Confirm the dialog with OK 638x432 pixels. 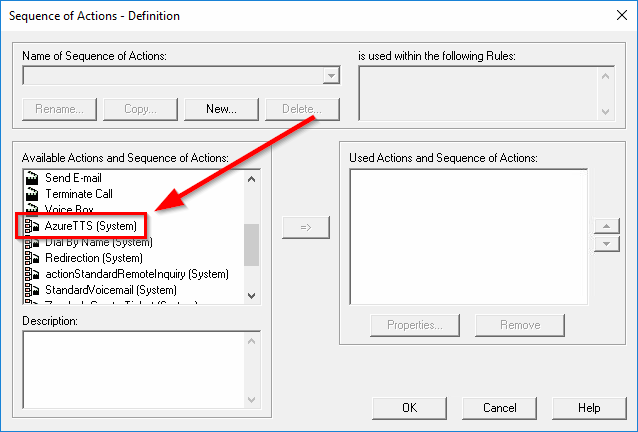[409, 408]
